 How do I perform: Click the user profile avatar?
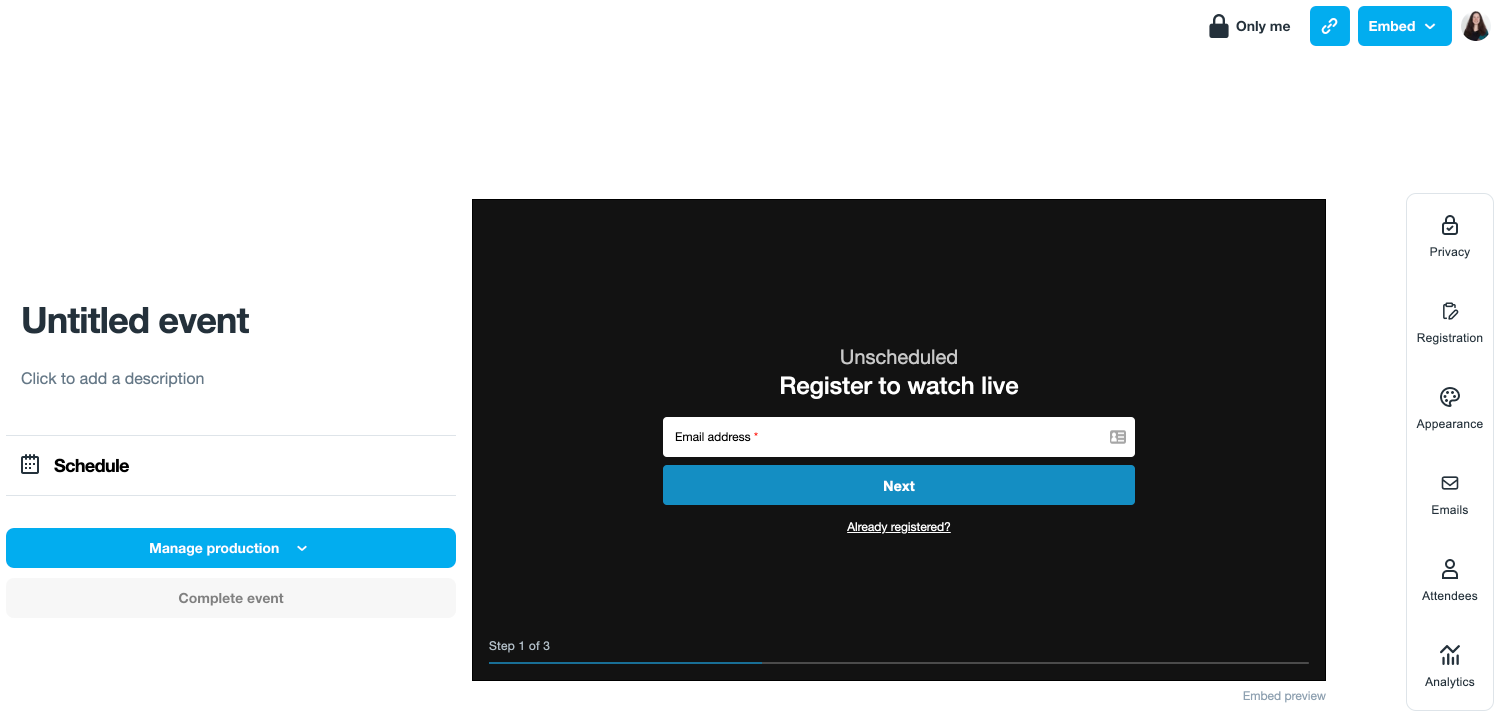coord(1475,26)
